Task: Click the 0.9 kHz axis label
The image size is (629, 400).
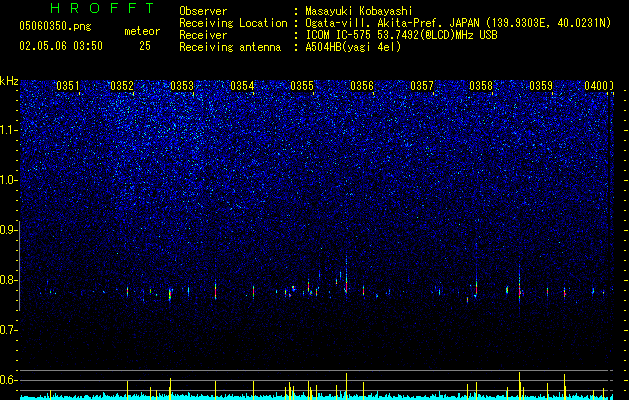Action: pos(8,230)
